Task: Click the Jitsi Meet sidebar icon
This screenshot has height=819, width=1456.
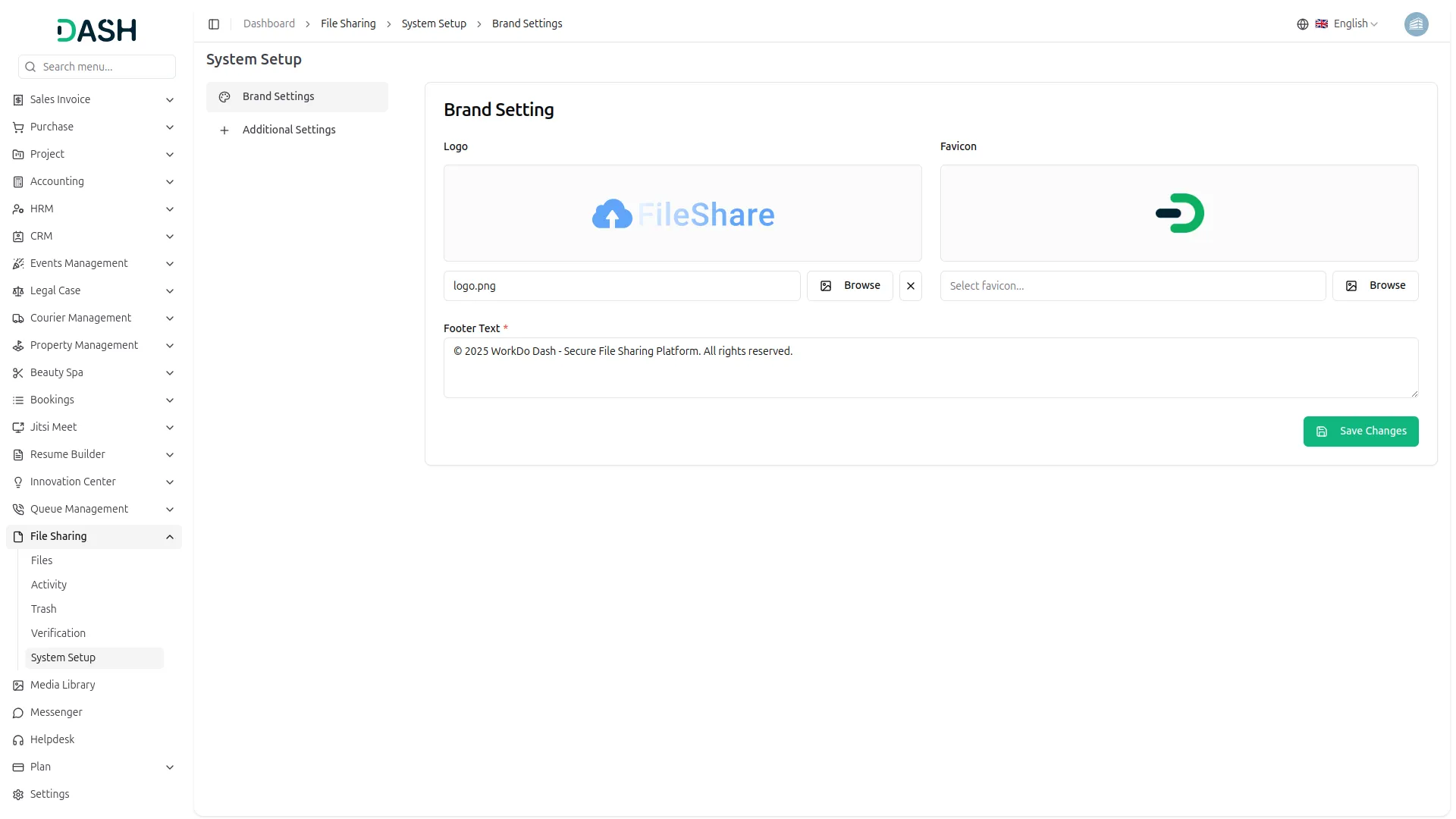Action: (x=17, y=427)
